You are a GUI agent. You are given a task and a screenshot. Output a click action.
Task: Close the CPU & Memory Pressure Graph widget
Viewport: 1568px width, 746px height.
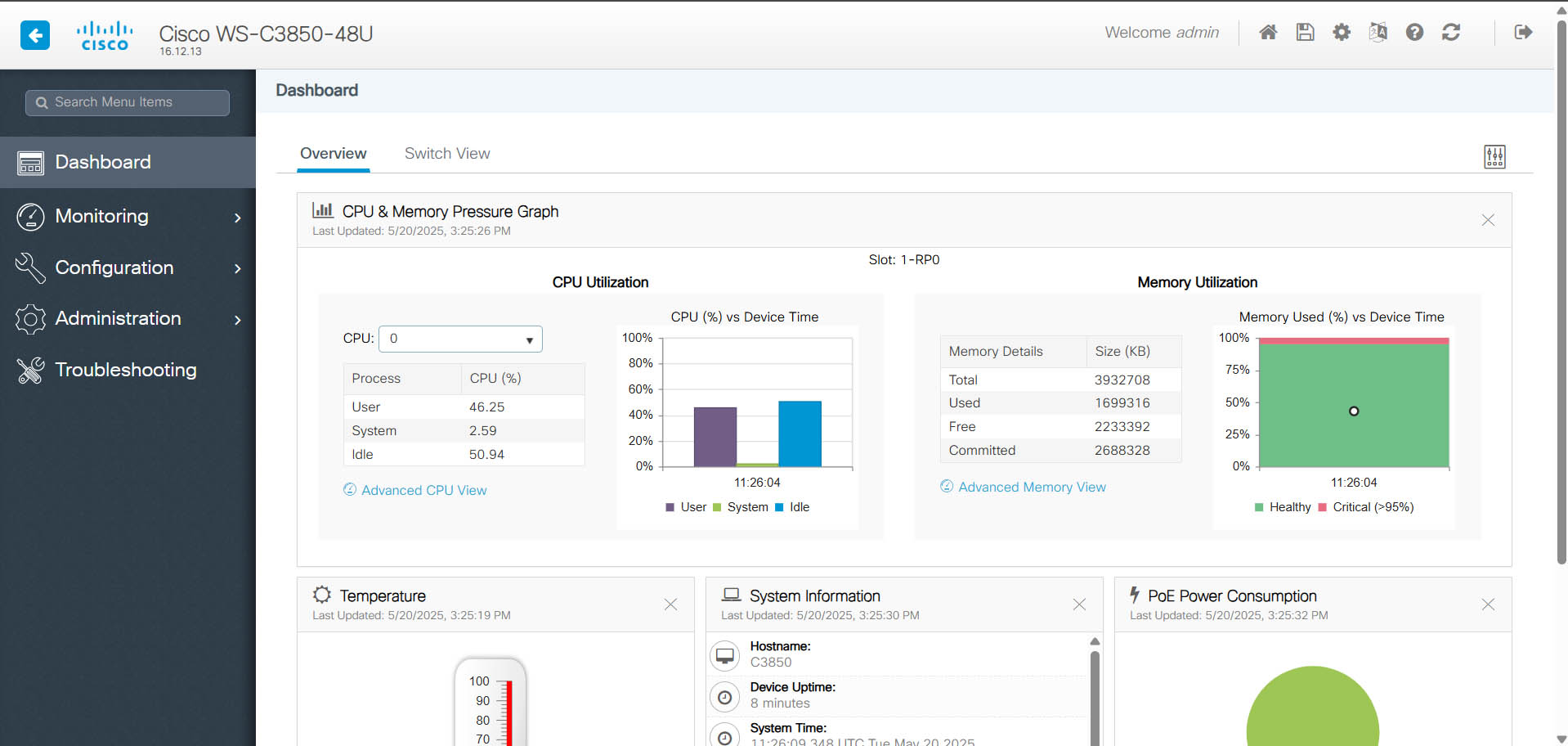click(x=1488, y=220)
